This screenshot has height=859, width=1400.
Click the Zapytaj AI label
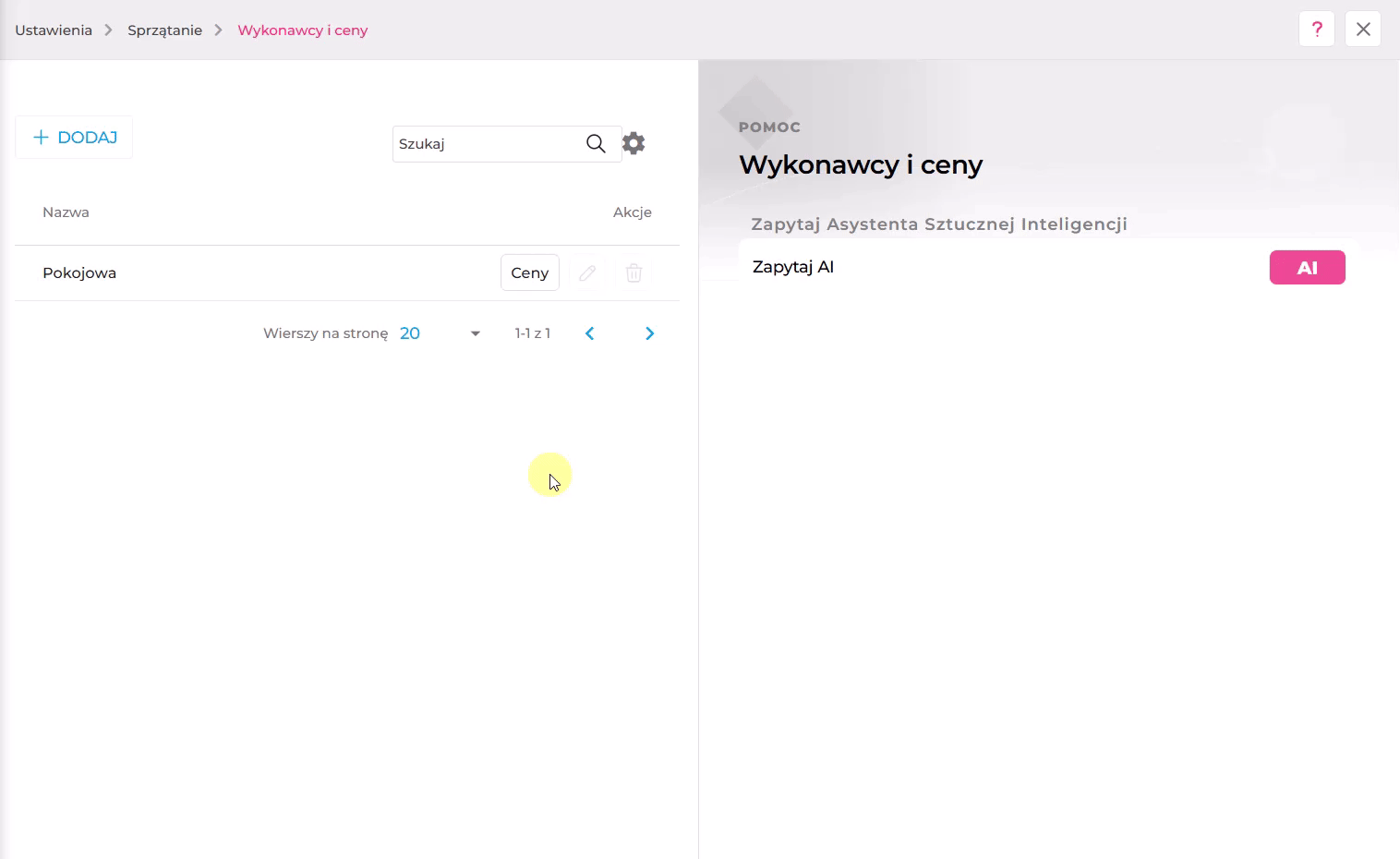[793, 267]
